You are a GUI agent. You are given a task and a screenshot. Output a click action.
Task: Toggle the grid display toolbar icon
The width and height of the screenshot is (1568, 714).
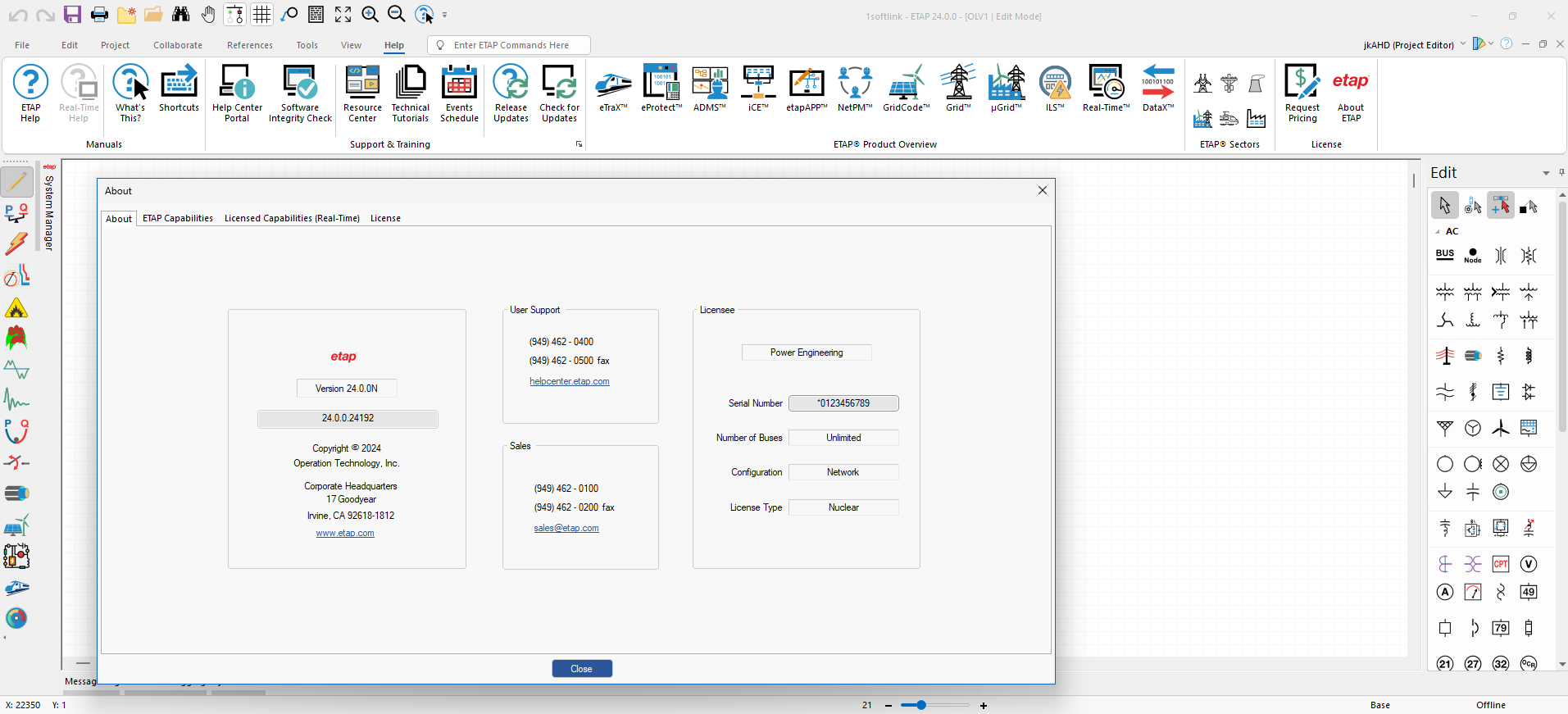pos(261,14)
